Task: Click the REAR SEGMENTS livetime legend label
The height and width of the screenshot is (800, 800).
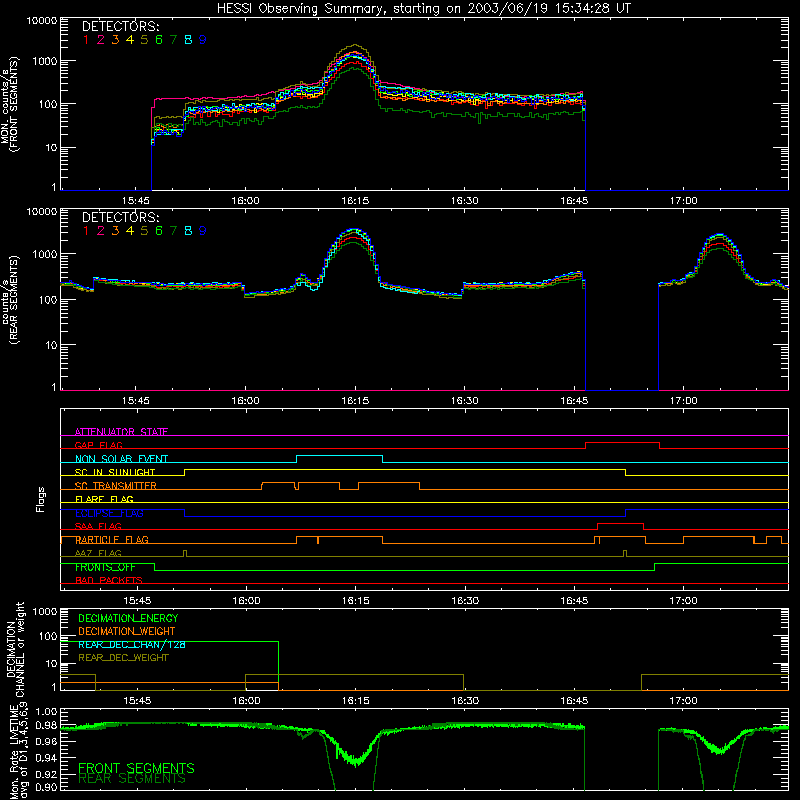Action: [x=132, y=779]
